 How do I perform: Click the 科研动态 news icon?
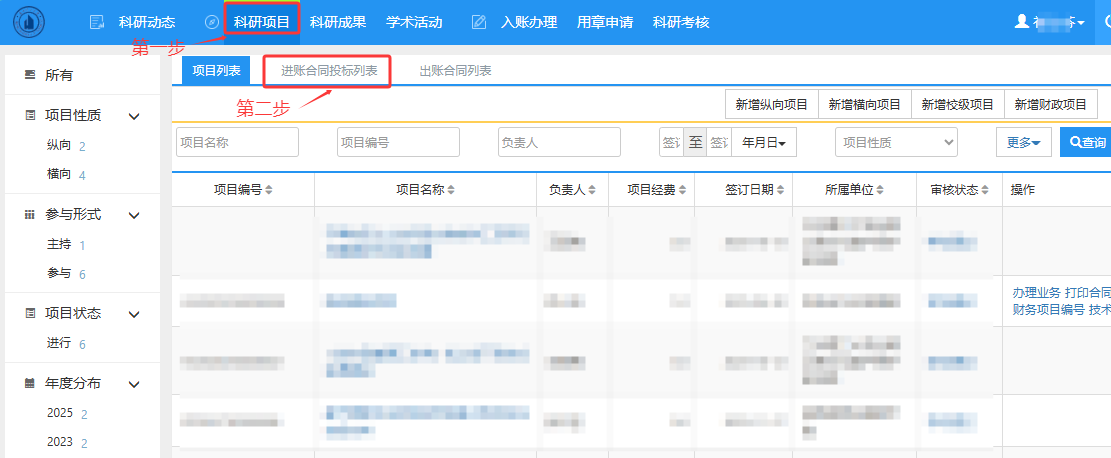click(x=97, y=22)
